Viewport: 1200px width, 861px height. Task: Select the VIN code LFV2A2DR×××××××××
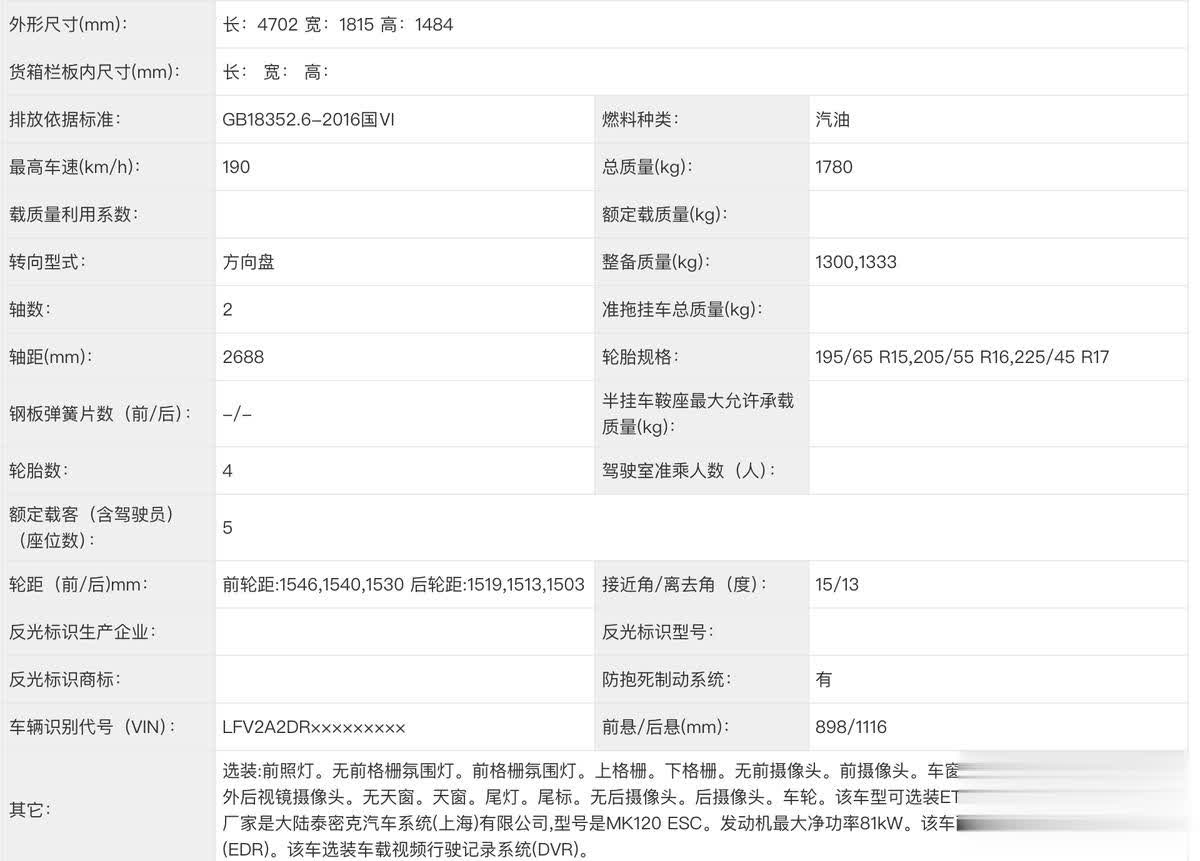314,727
